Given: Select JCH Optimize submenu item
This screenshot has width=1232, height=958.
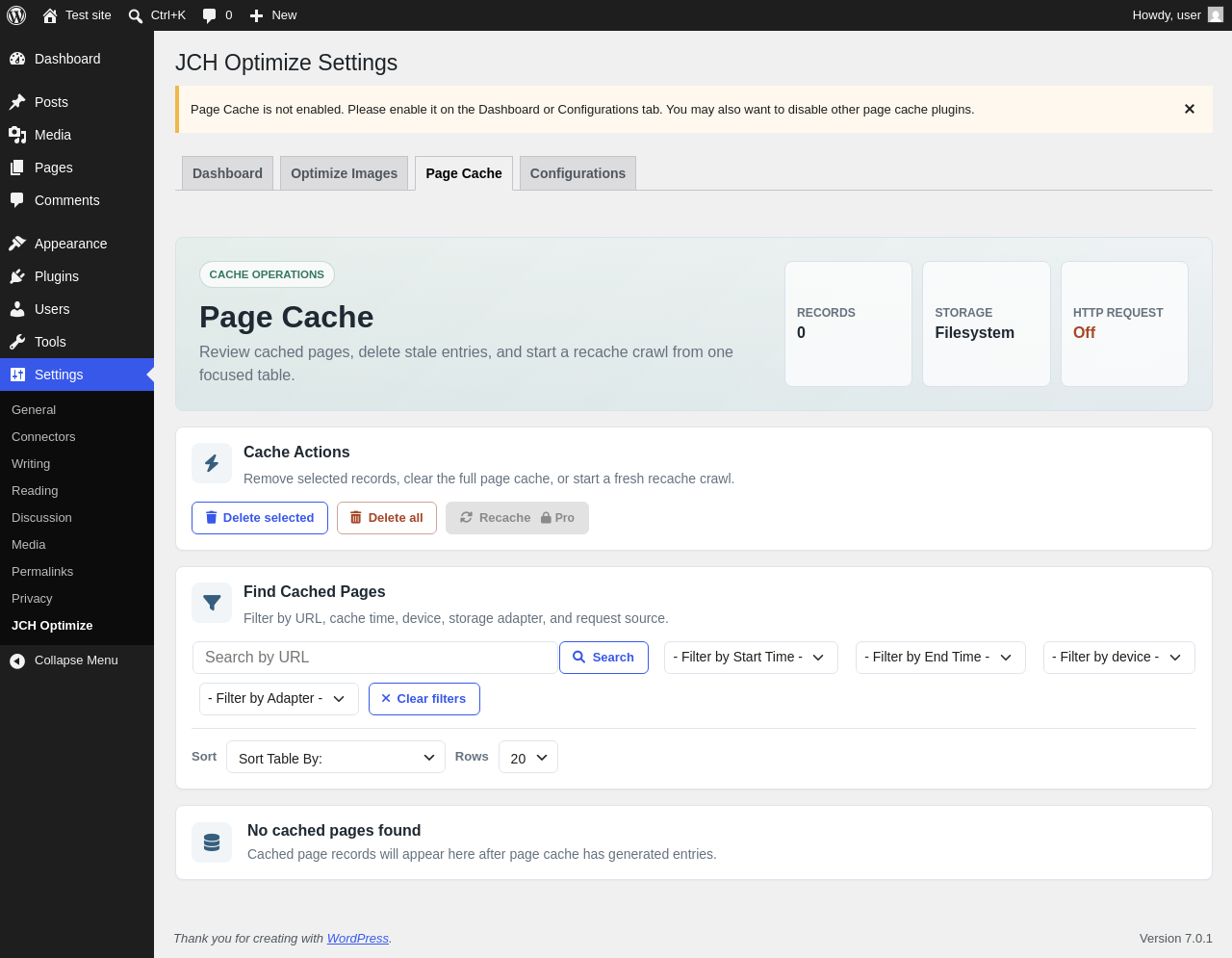Looking at the screenshot, I should (52, 626).
